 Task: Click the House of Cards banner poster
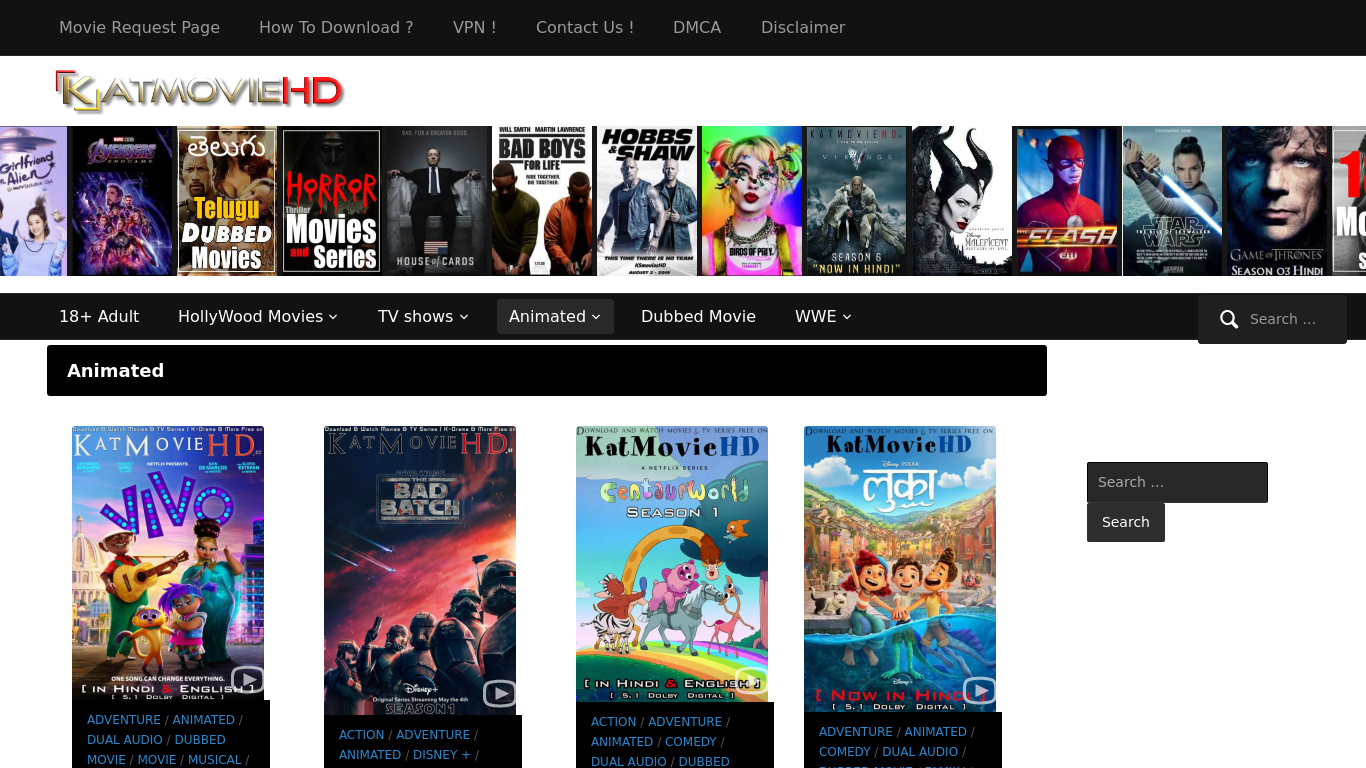point(438,201)
